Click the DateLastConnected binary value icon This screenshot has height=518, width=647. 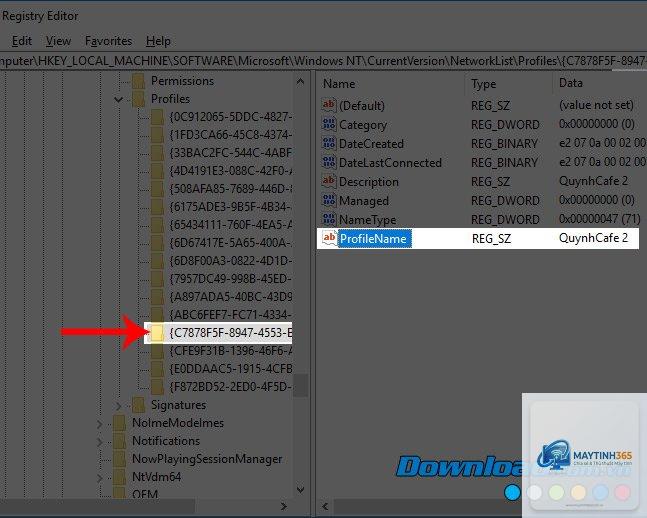pyautogui.click(x=329, y=162)
